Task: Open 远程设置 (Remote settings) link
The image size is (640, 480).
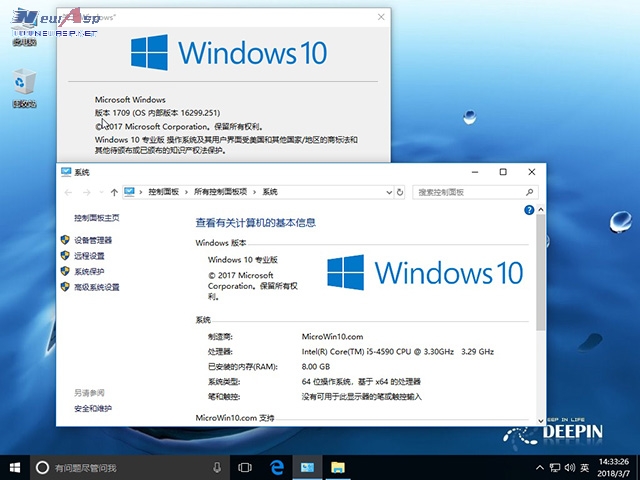Action: tap(88, 256)
